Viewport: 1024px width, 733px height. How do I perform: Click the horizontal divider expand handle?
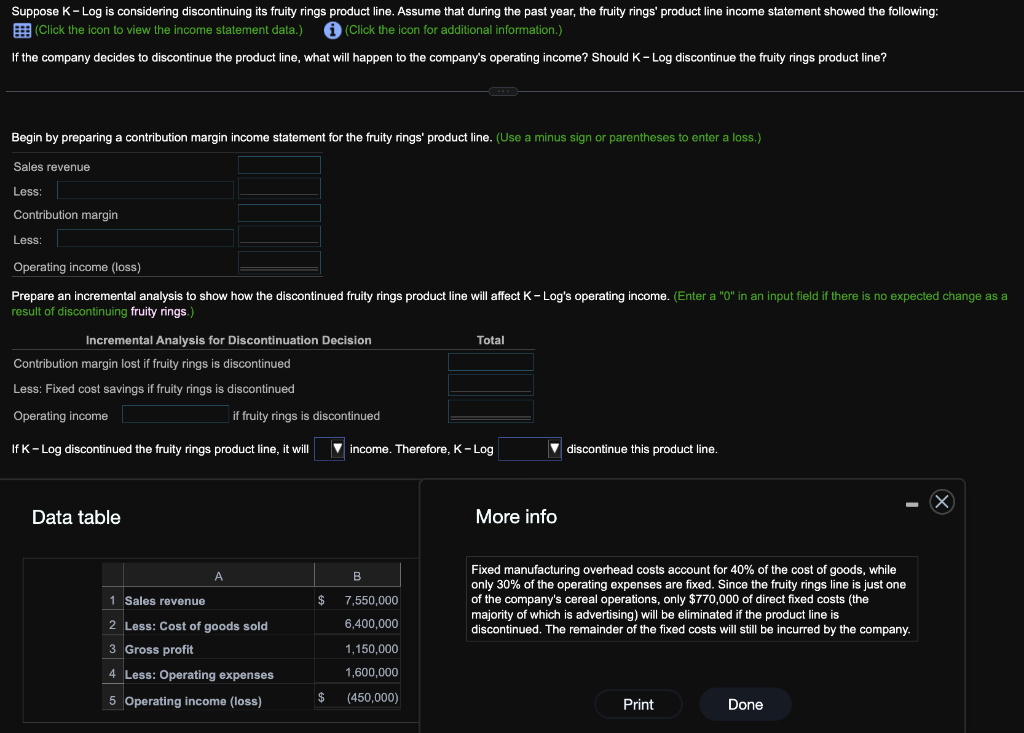pos(503,91)
